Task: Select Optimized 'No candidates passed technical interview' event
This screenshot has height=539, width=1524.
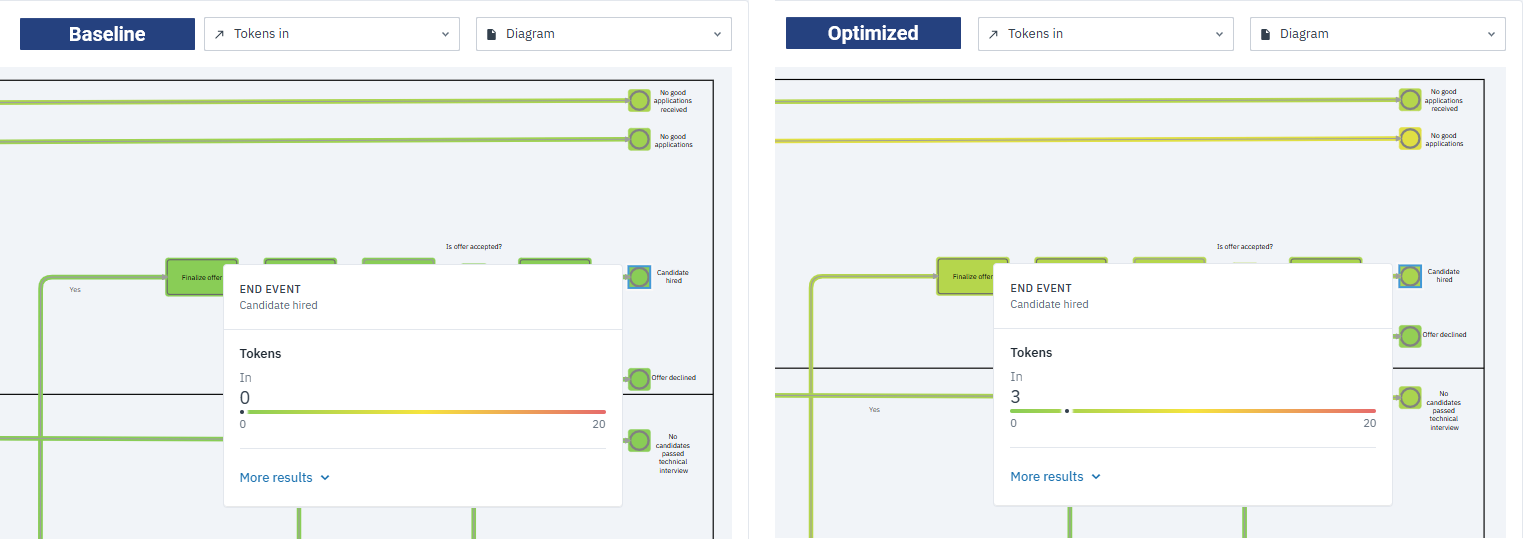Action: pos(1410,397)
